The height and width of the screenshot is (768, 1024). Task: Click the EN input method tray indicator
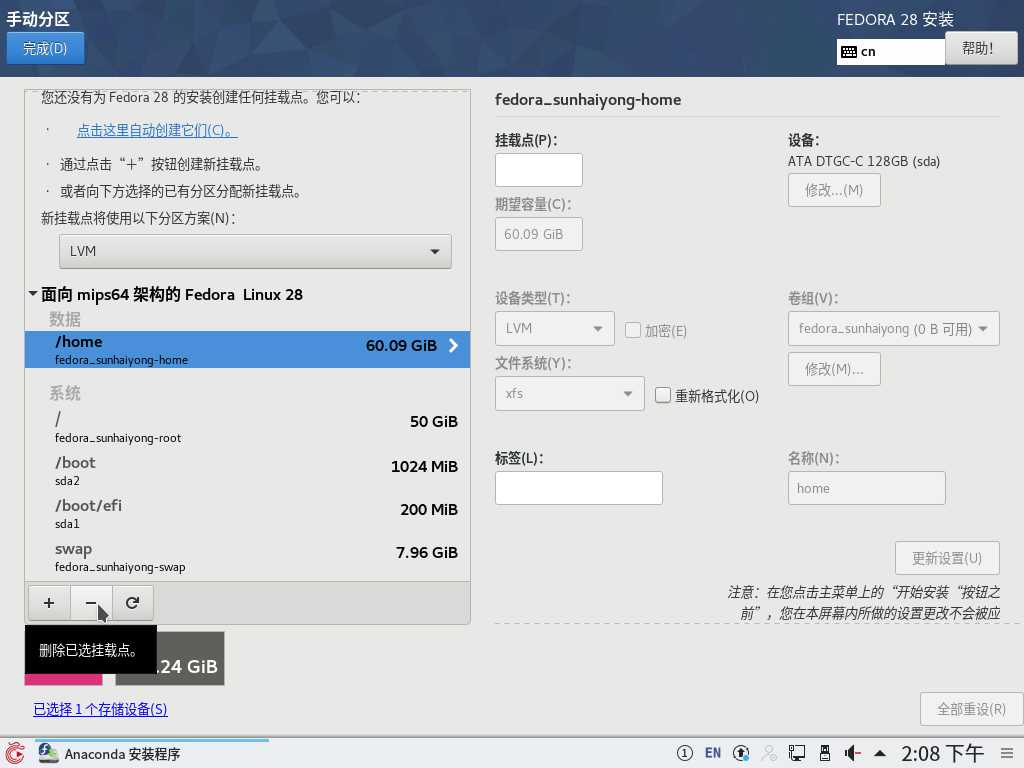(x=712, y=754)
